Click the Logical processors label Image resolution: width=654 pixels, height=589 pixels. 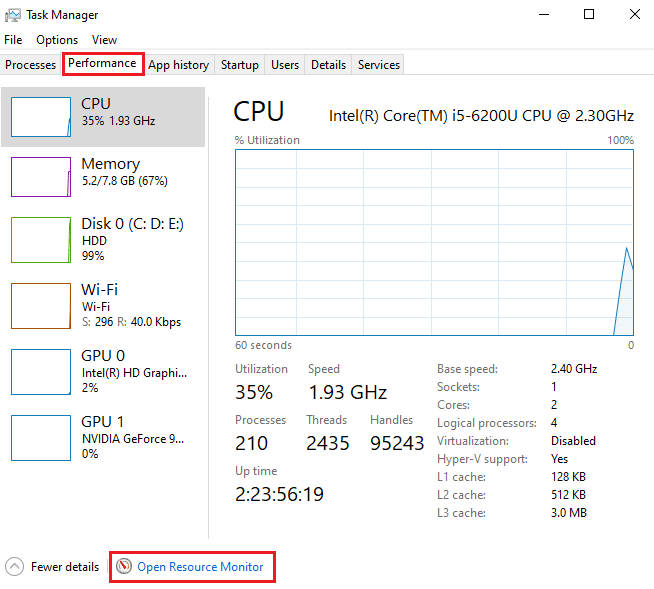coord(487,423)
